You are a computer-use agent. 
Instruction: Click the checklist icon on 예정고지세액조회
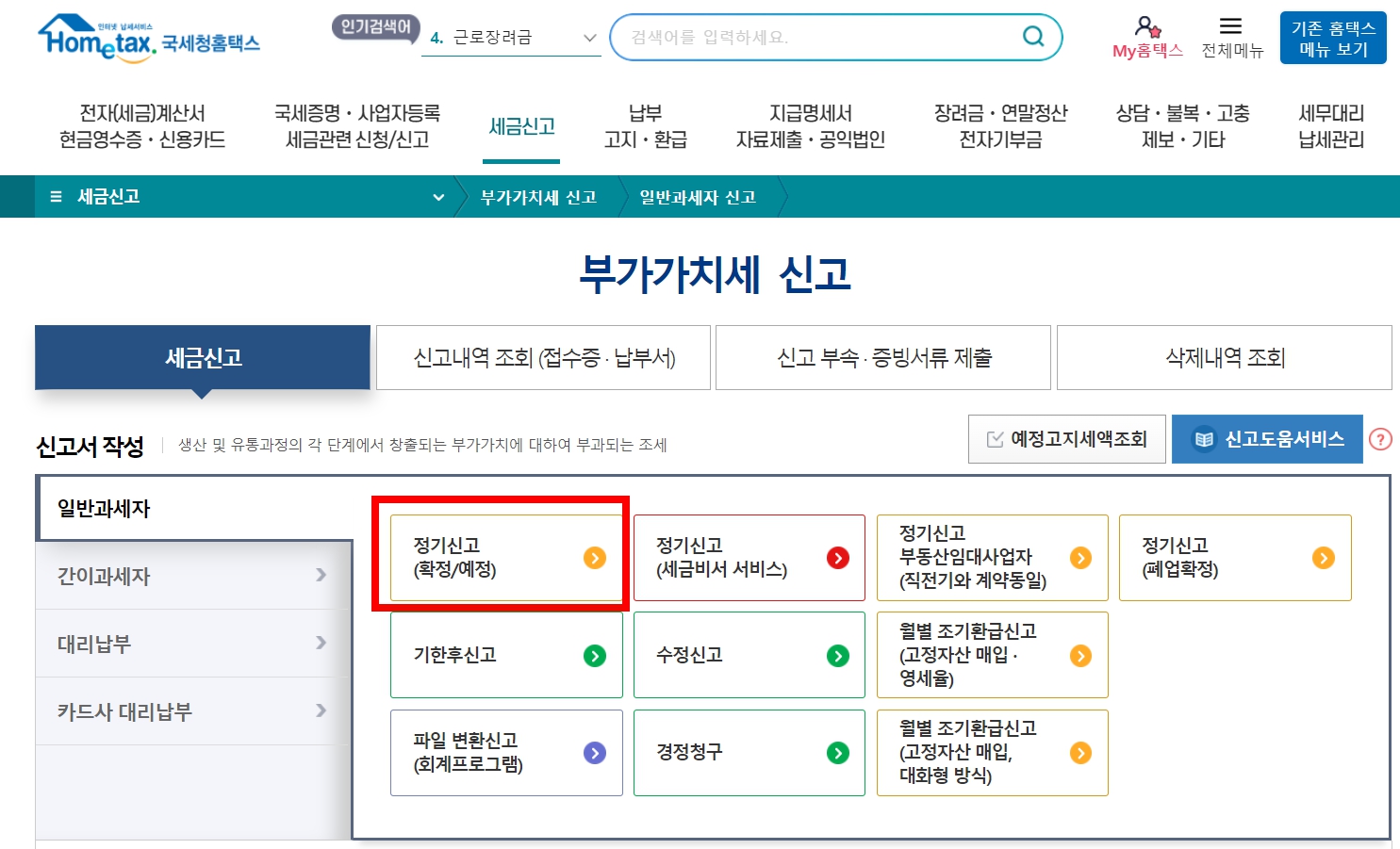pyautogui.click(x=994, y=437)
